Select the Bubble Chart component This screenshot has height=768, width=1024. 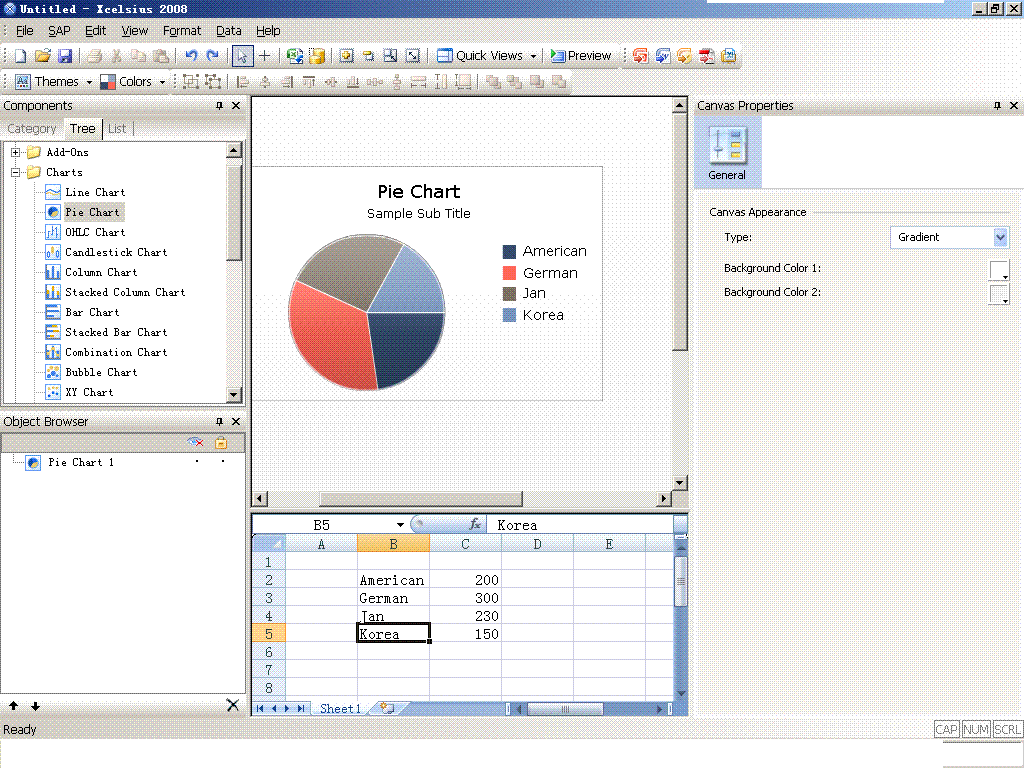[x=102, y=372]
